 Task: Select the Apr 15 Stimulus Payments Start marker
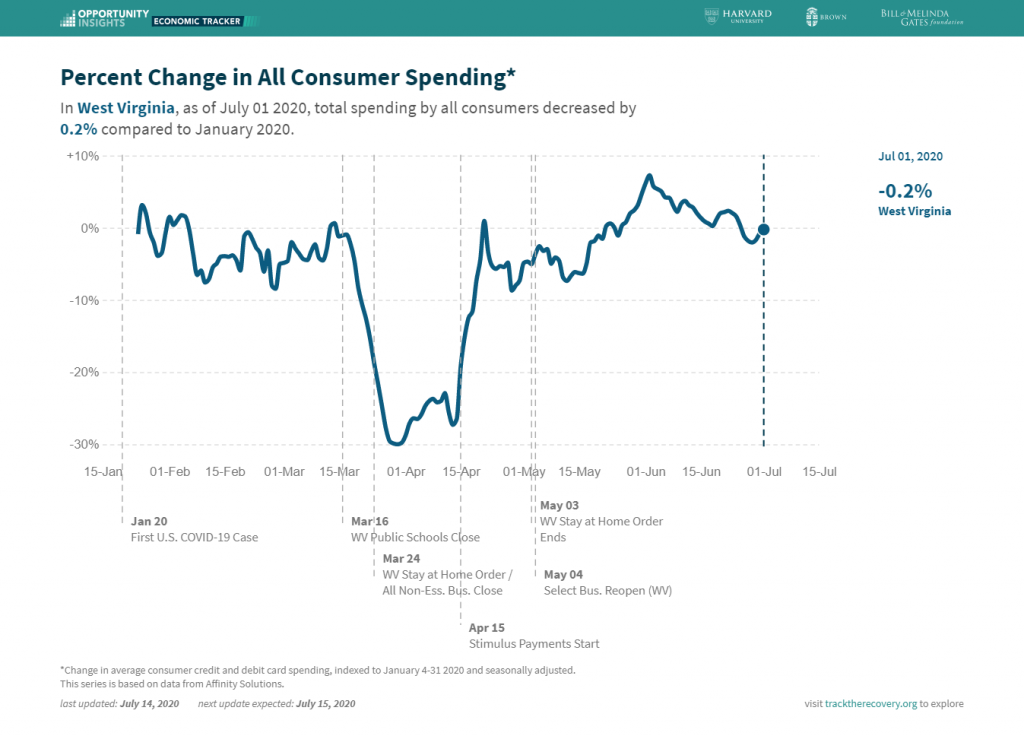(534, 635)
